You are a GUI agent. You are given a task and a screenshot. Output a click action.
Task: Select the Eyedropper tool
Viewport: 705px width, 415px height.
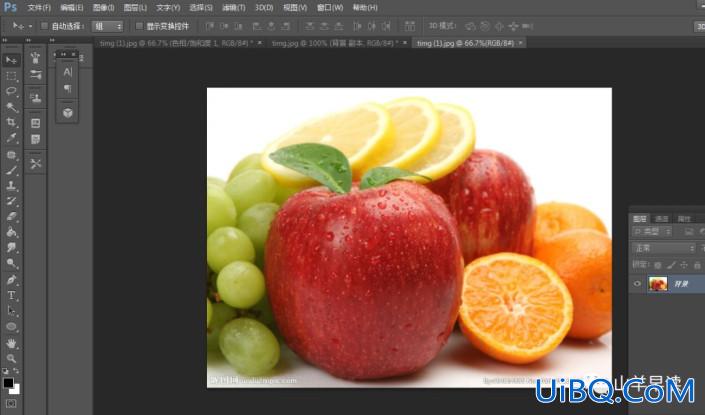point(11,138)
